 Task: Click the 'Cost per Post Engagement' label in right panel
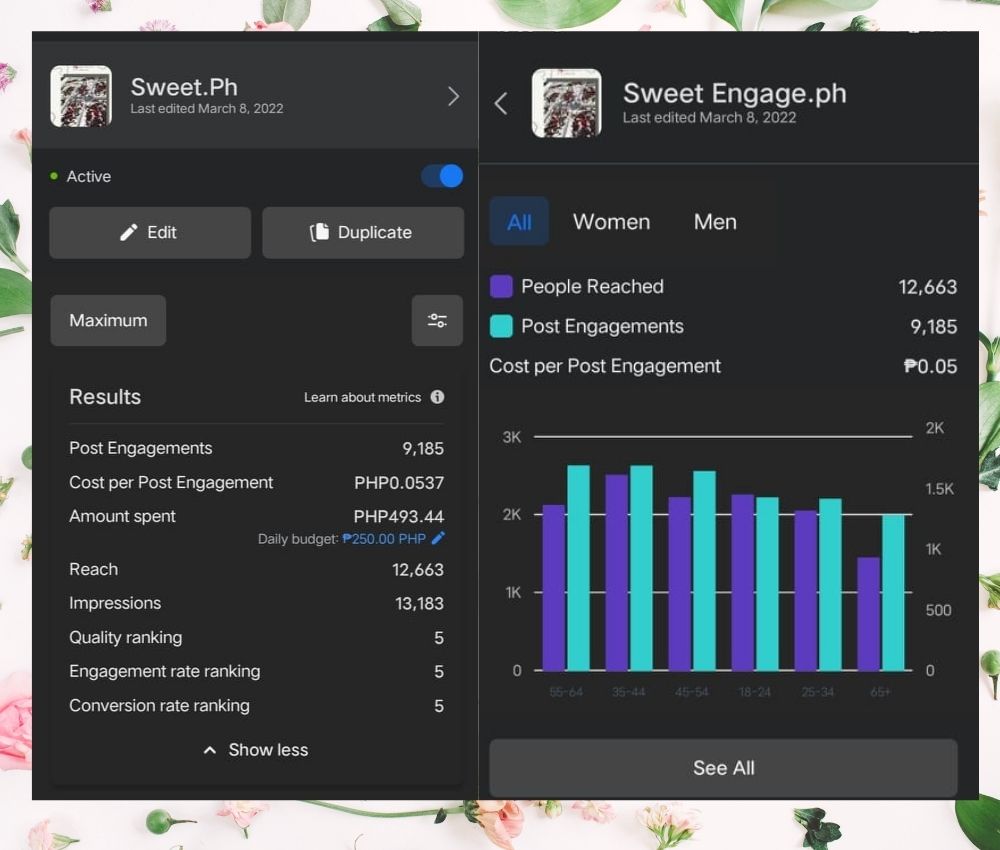click(605, 366)
